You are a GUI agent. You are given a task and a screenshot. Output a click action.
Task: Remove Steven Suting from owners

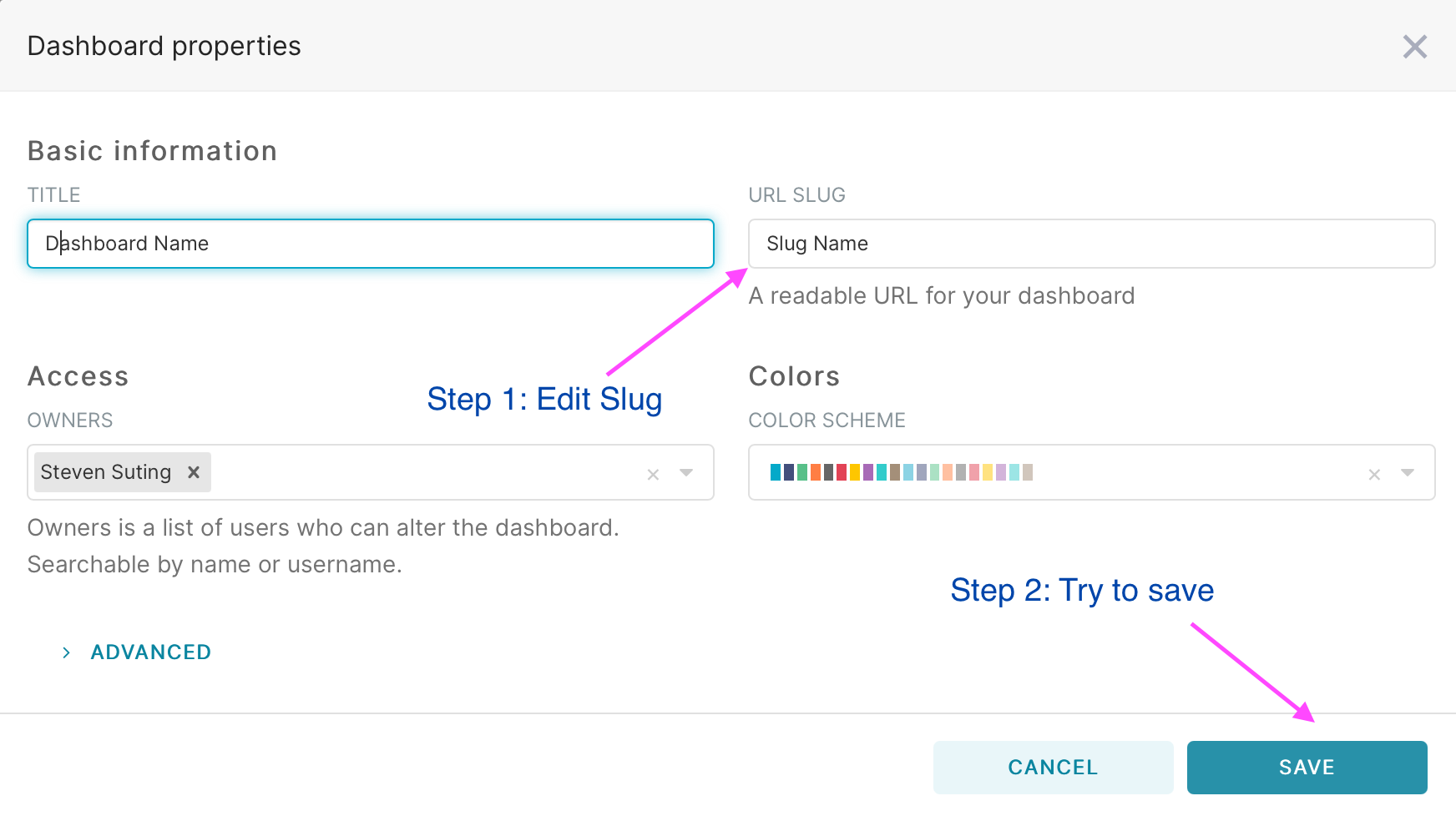(x=194, y=472)
